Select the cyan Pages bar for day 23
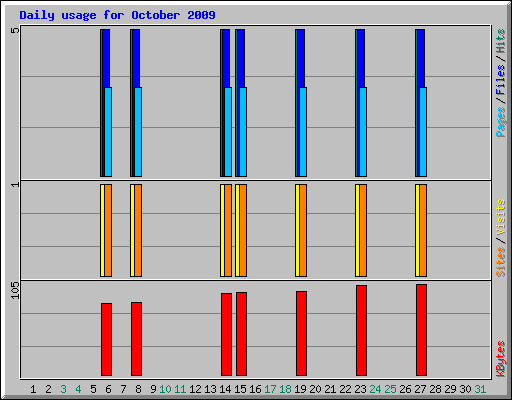Viewport: 512px width, 400px height. (x=363, y=132)
